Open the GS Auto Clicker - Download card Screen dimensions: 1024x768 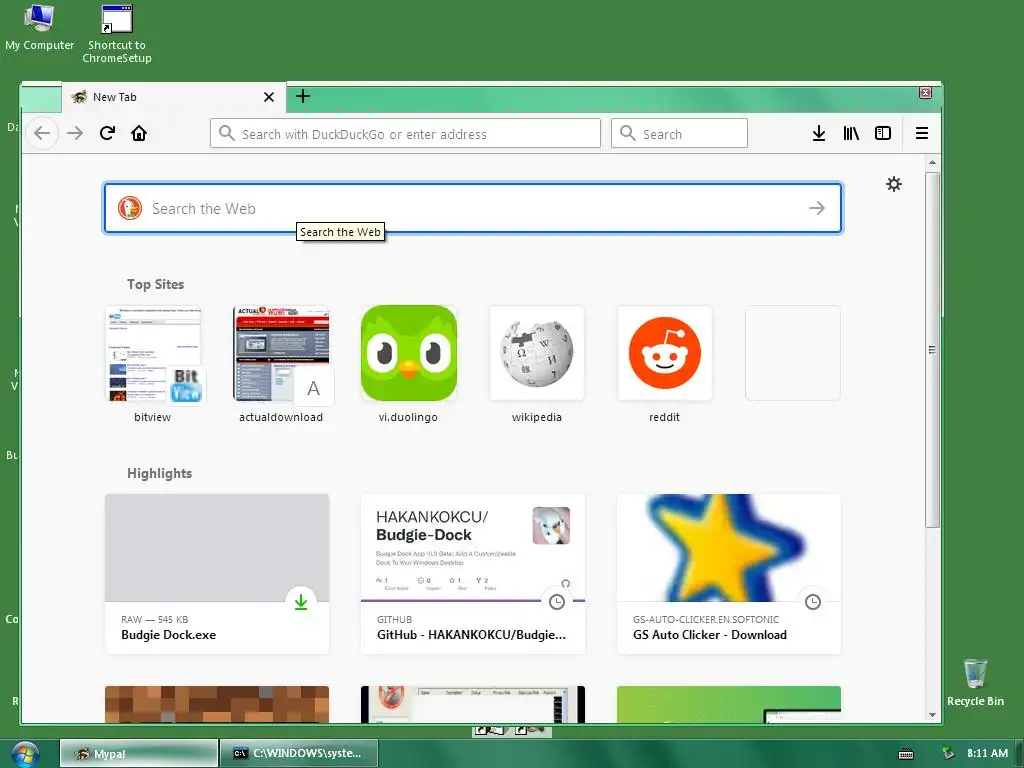point(729,573)
